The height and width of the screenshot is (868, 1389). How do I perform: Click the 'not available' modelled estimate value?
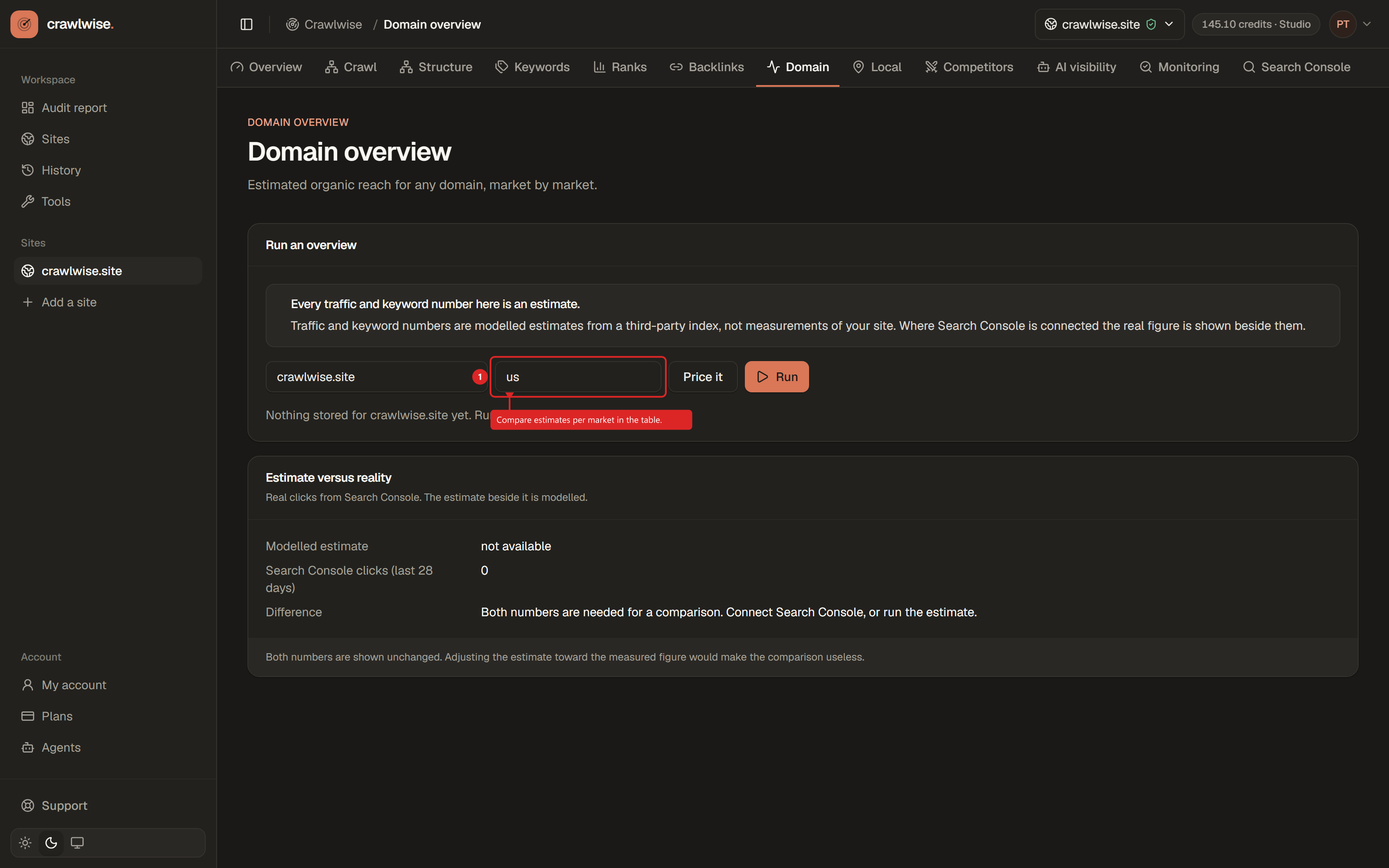click(x=516, y=546)
